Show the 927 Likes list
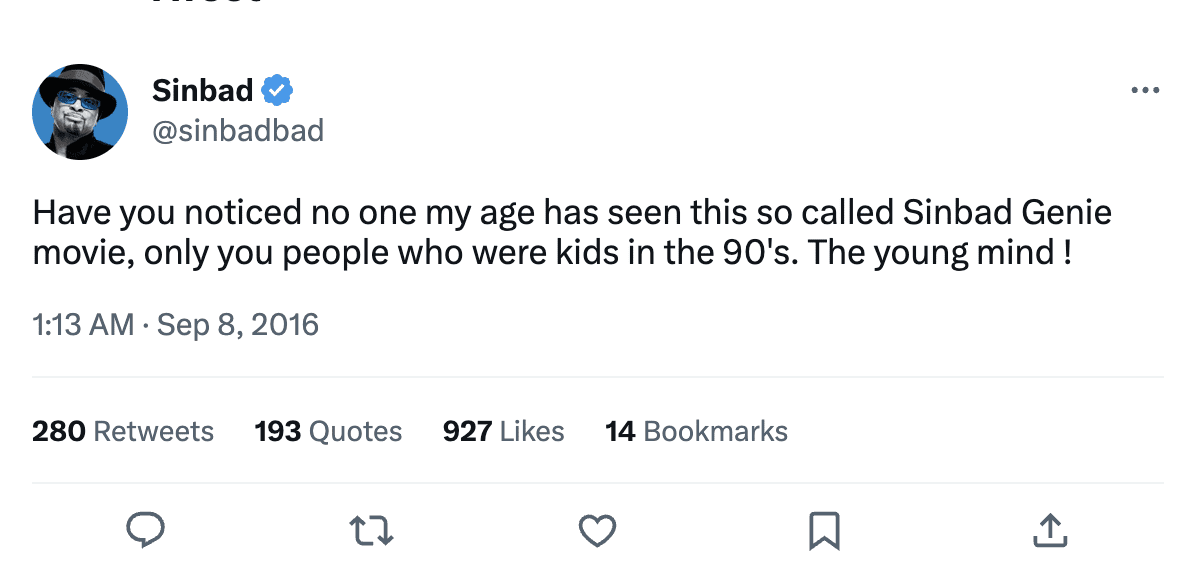 [503, 431]
